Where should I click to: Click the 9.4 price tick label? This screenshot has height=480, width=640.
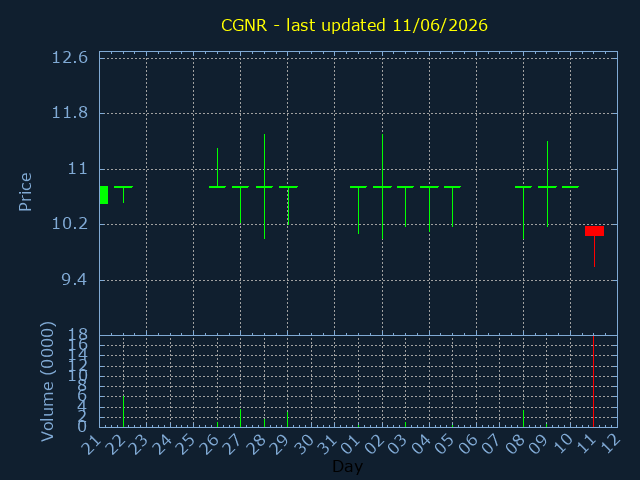coord(75,280)
